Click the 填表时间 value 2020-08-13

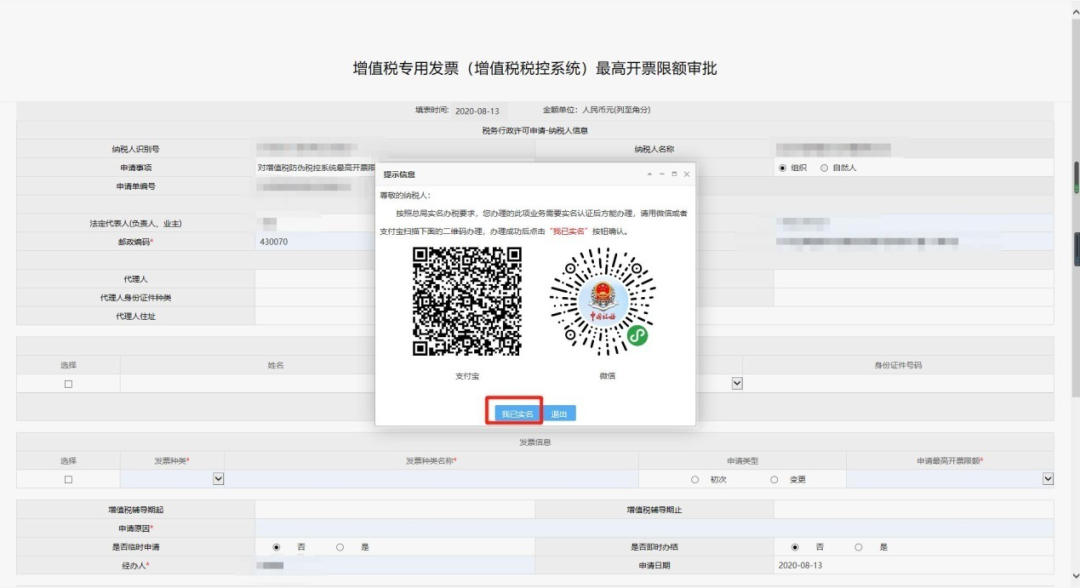(477, 111)
